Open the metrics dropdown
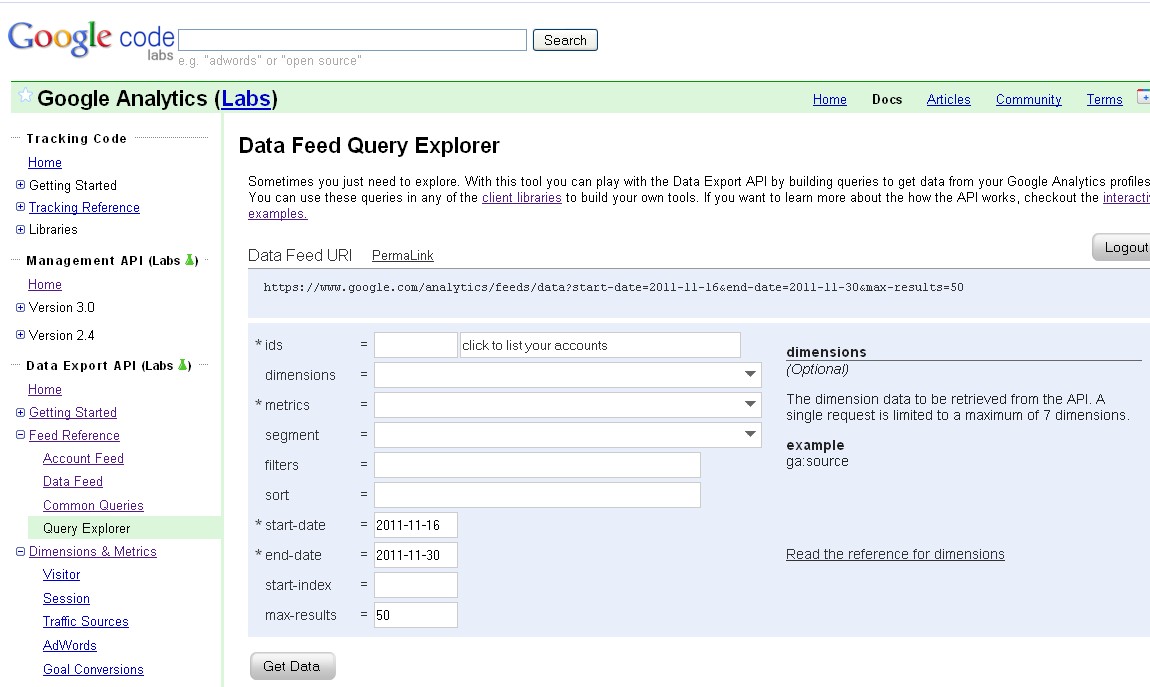This screenshot has height=687, width=1150. pos(750,404)
